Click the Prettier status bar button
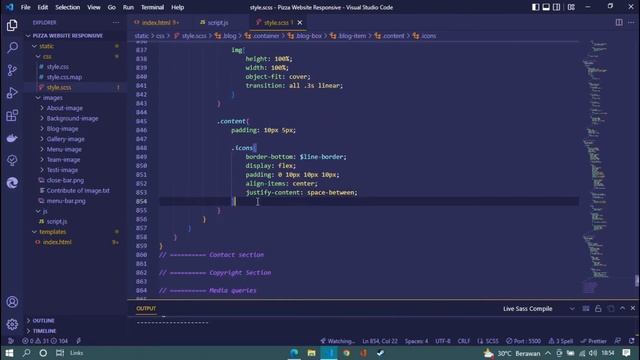Image resolution: width=640 pixels, height=360 pixels. [x=593, y=341]
